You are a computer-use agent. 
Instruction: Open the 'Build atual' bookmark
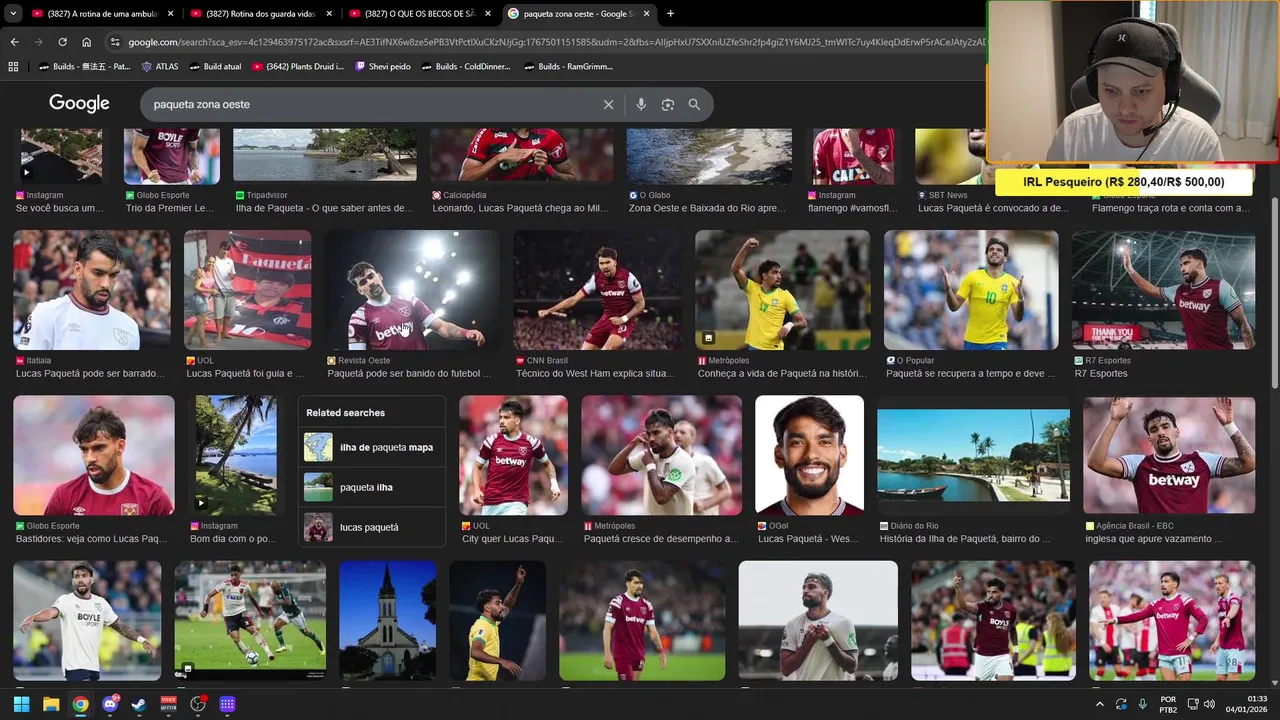click(214, 67)
